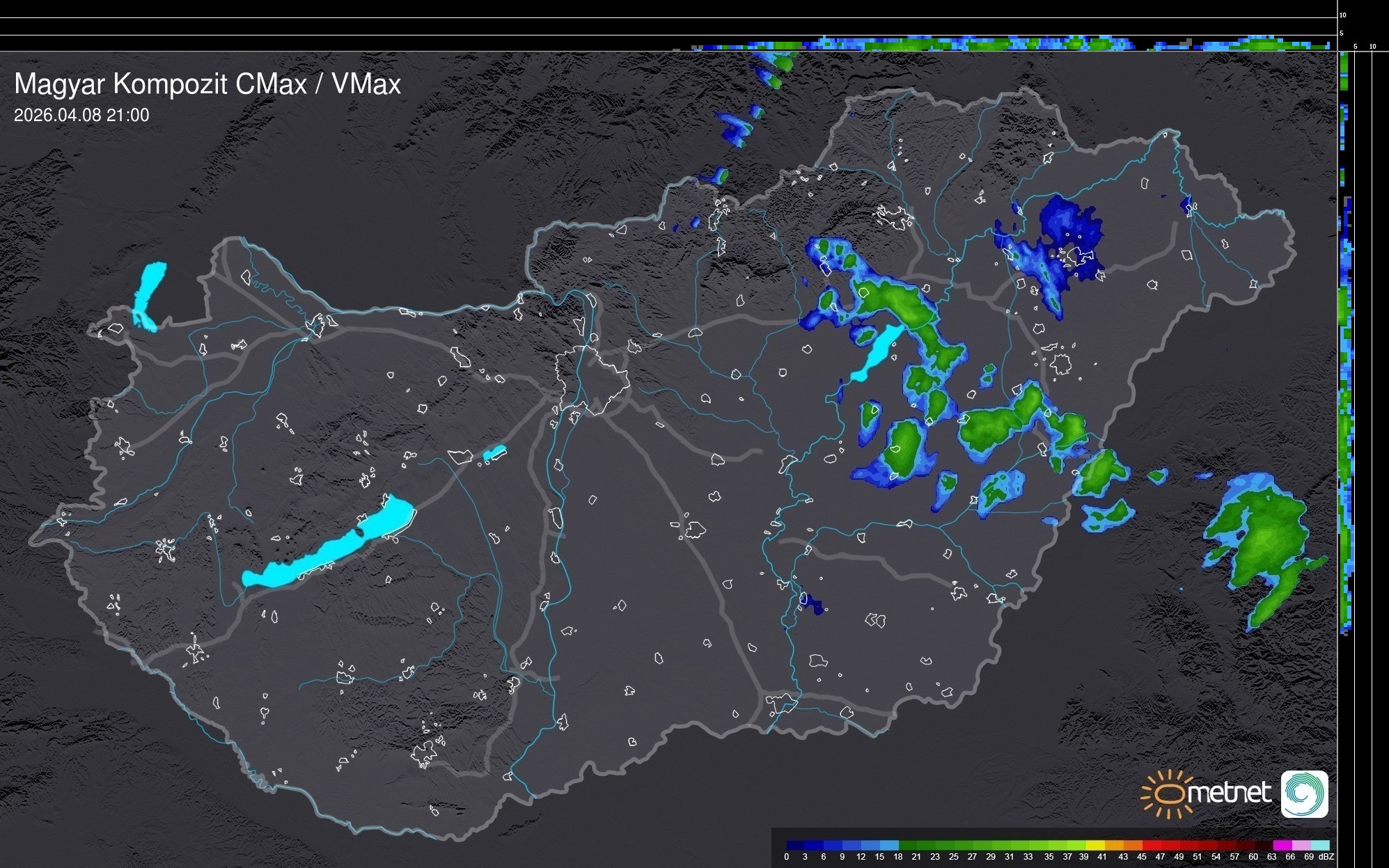This screenshot has height=868, width=1389.
Task: Select the light cyan 69 dBZ swatch
Action: click(x=1319, y=845)
